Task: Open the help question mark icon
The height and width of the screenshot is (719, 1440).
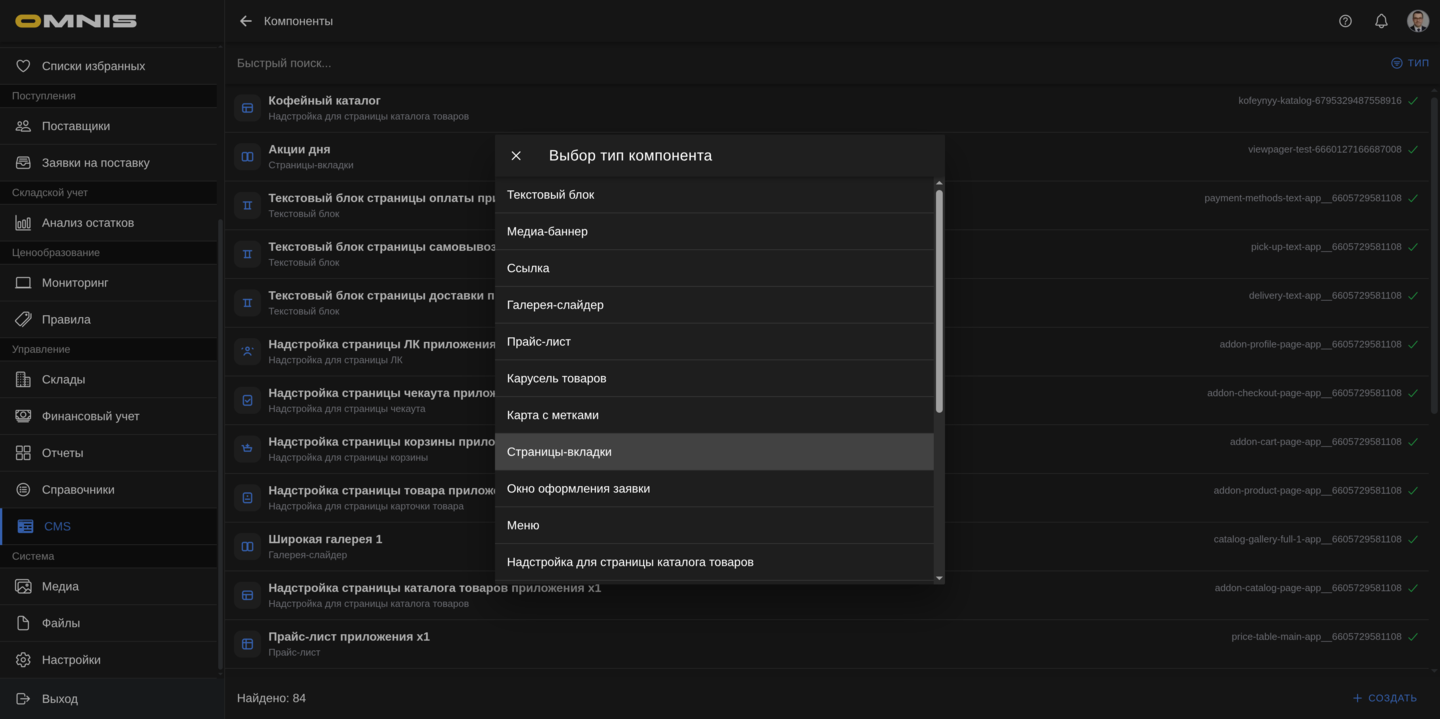Action: [x=1345, y=21]
